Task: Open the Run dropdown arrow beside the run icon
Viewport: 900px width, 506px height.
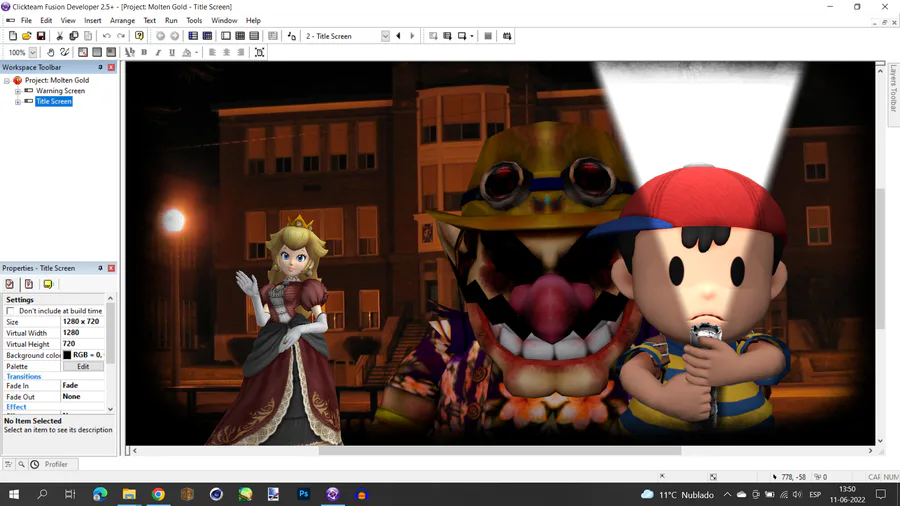Action: 472,36
